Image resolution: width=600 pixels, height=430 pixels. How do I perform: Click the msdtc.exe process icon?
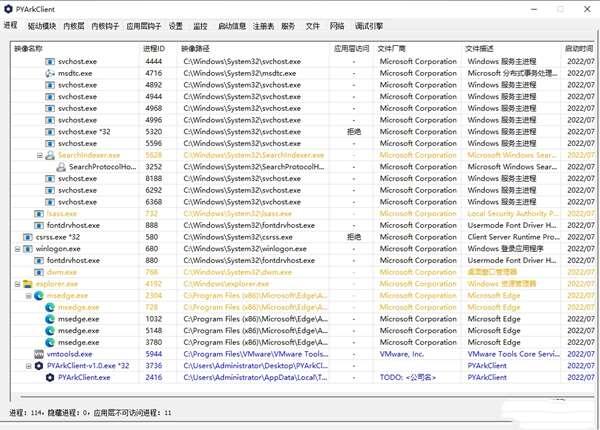pos(50,73)
